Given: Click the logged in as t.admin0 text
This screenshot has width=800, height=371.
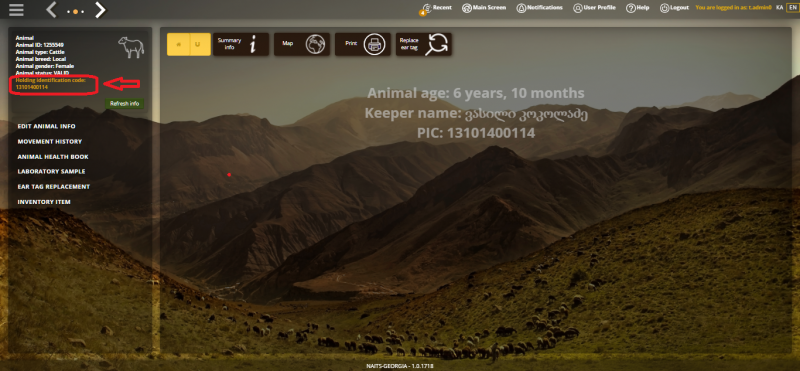Looking at the screenshot, I should [733, 8].
